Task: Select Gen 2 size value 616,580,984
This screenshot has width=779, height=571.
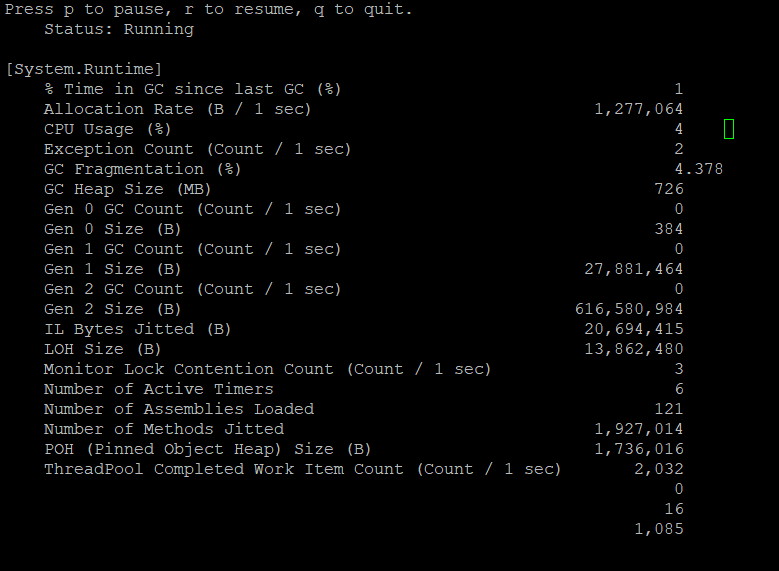Action: (x=628, y=309)
